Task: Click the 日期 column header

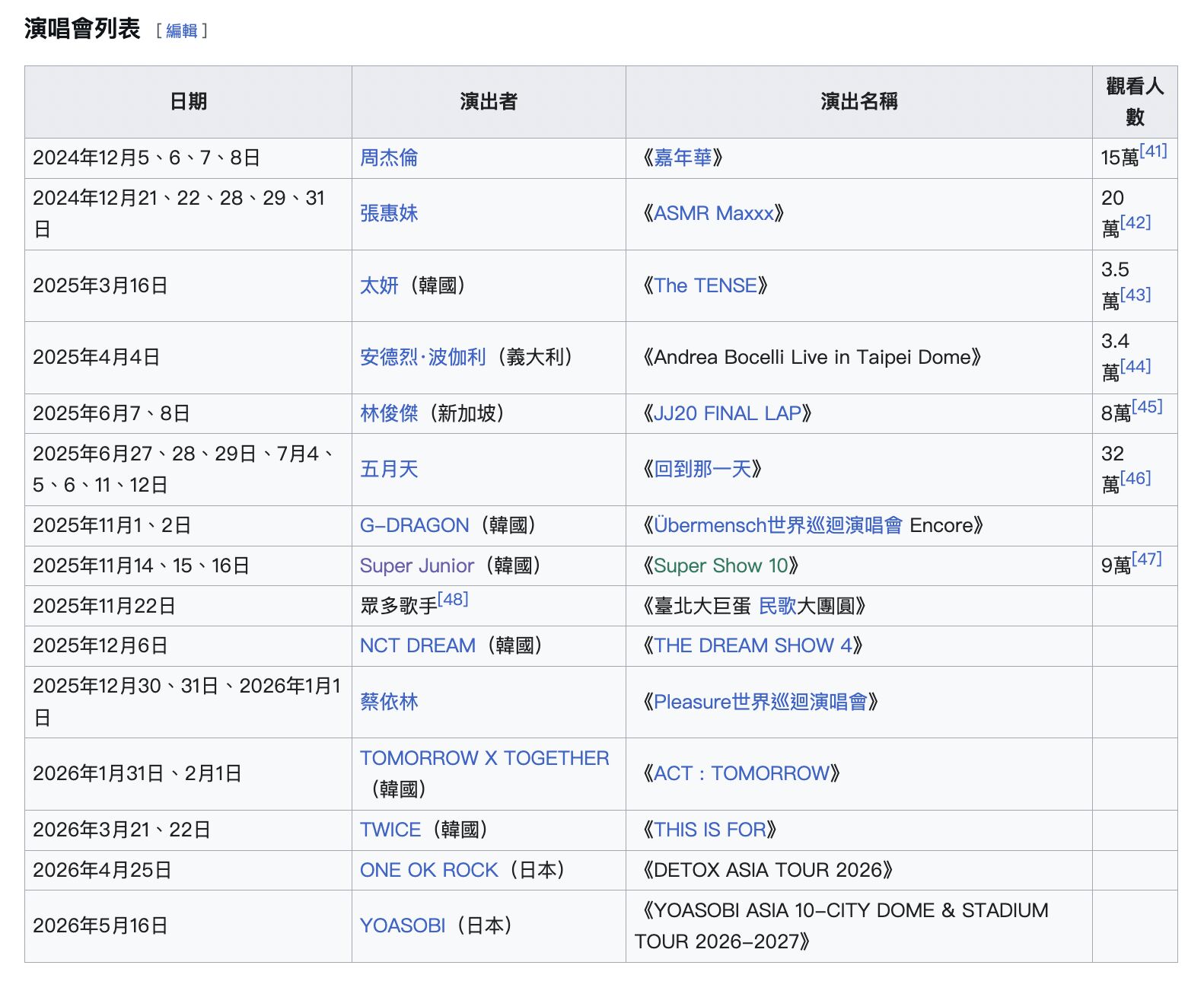Action: [x=188, y=101]
